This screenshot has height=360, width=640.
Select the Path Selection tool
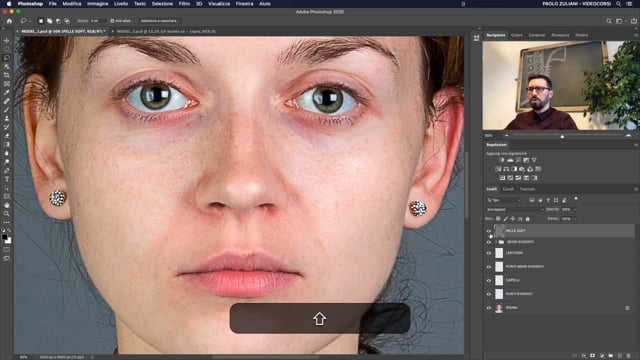(x=7, y=188)
